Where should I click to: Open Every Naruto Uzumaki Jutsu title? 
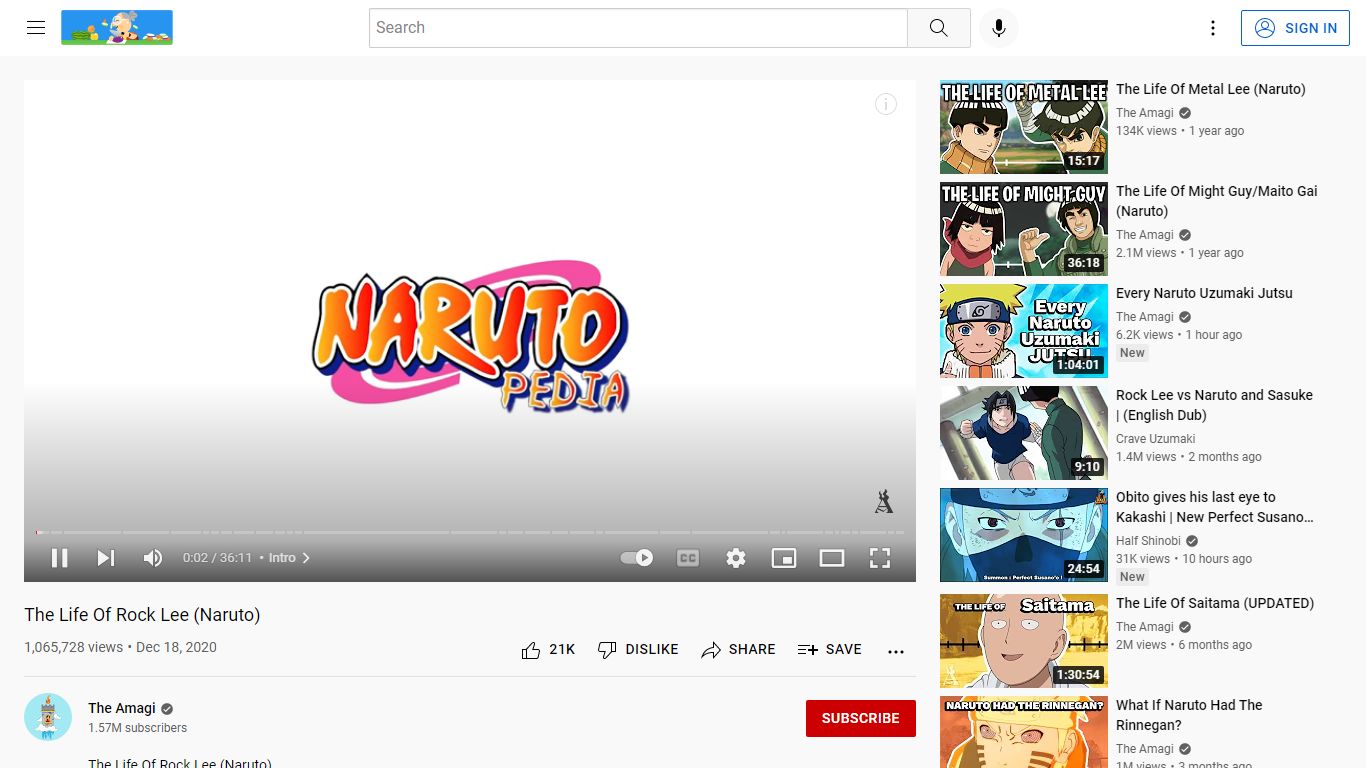[x=1204, y=293]
